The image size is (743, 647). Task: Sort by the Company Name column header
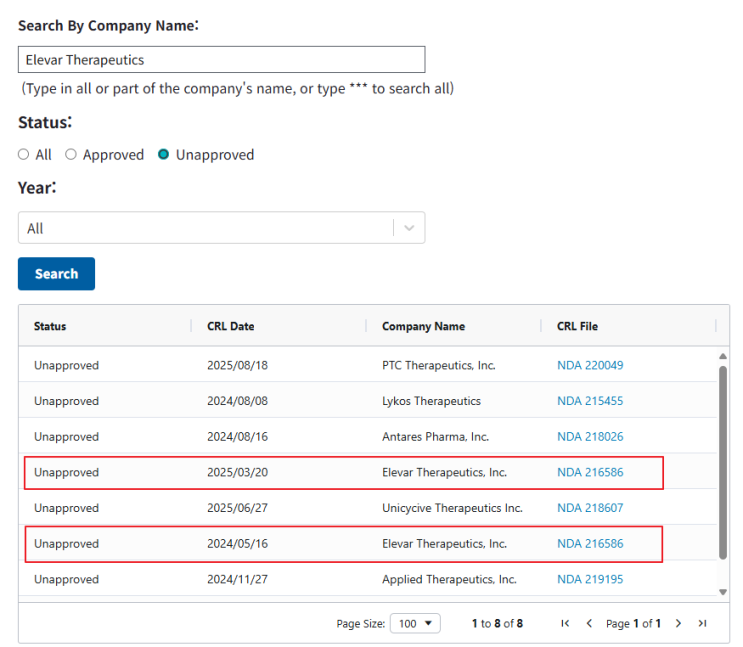tap(423, 326)
